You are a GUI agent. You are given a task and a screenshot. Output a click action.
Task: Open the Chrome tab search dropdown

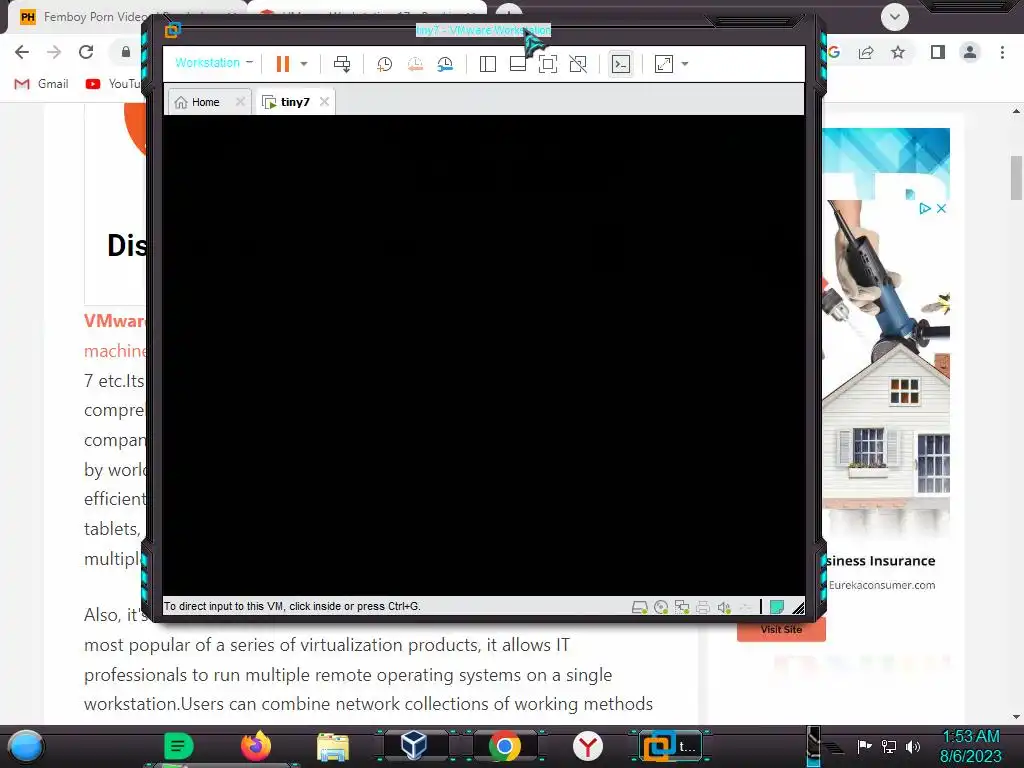[895, 17]
